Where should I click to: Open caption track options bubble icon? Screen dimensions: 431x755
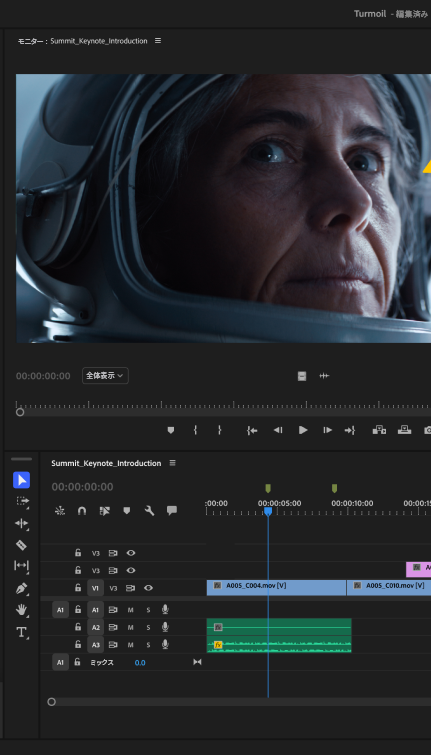pyautogui.click(x=172, y=510)
